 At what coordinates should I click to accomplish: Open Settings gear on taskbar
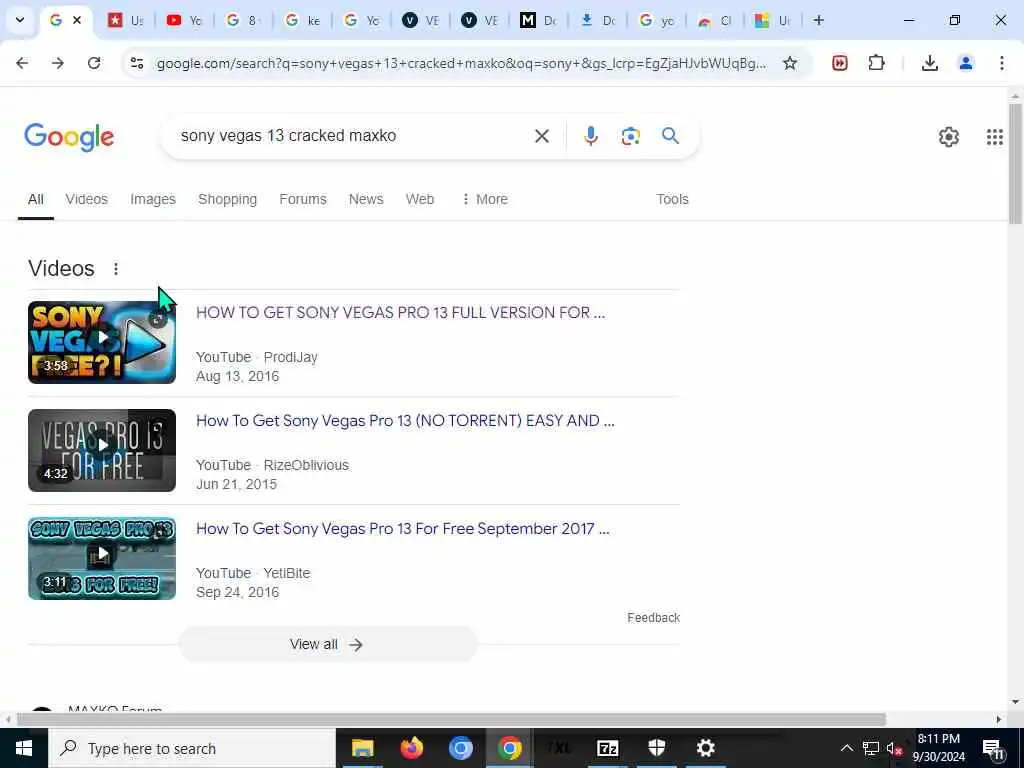(705, 748)
